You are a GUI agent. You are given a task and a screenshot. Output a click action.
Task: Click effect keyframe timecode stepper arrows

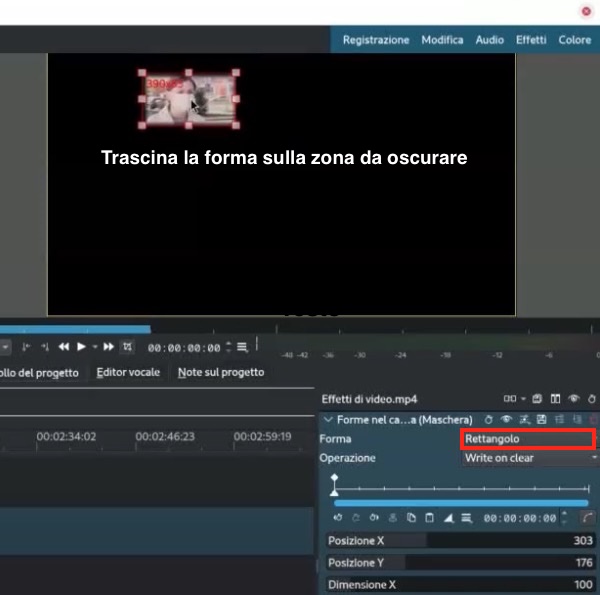click(564, 517)
